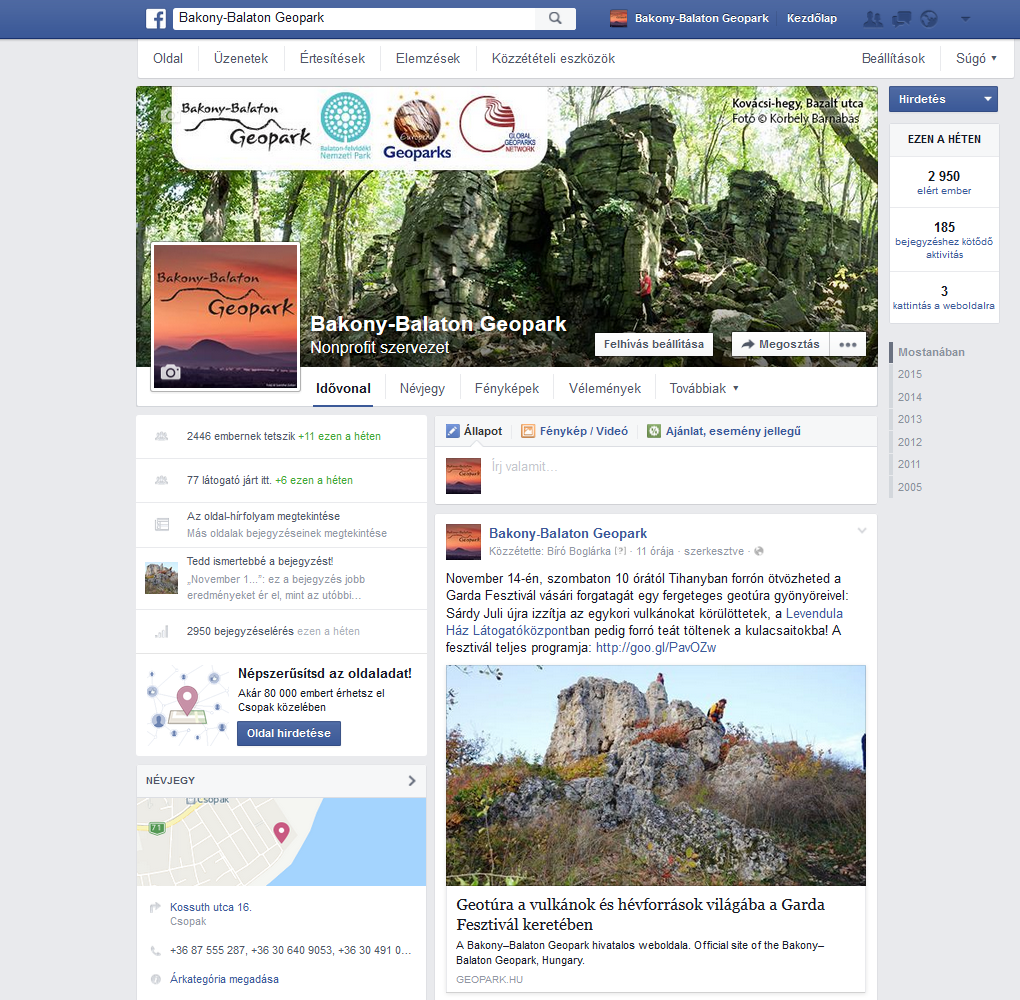Screen dimensions: 1020x1000
Task: Open the Üzenetek tab
Action: point(241,59)
